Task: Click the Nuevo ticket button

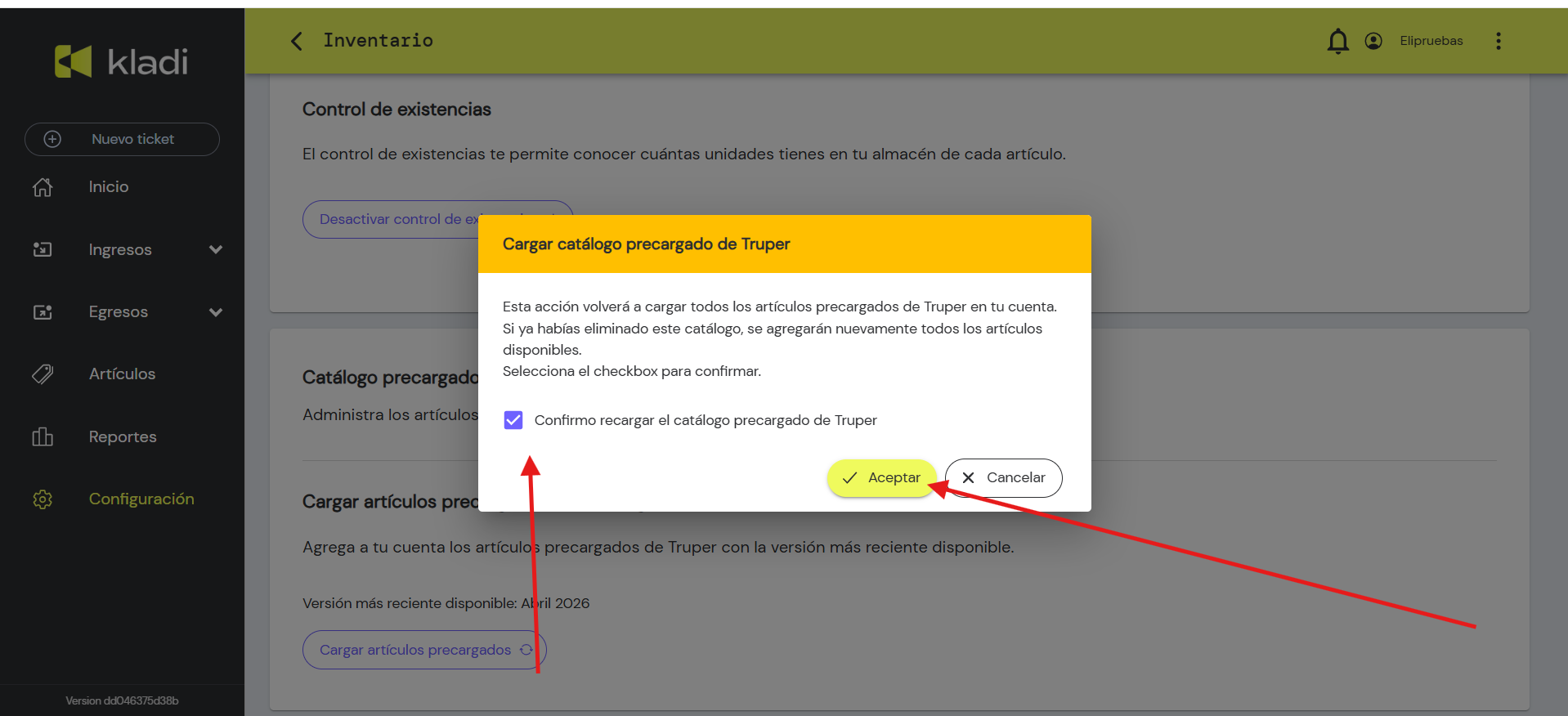Action: (x=122, y=139)
